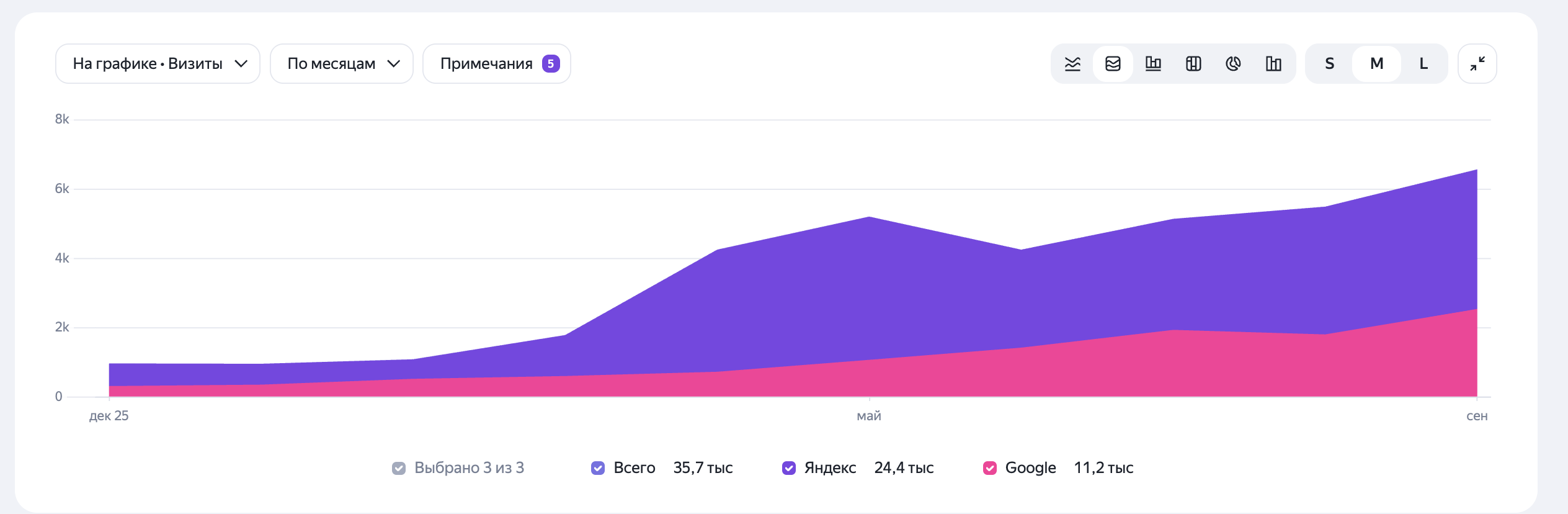Switch to the pie chart view
The height and width of the screenshot is (514, 1568).
tap(1233, 63)
